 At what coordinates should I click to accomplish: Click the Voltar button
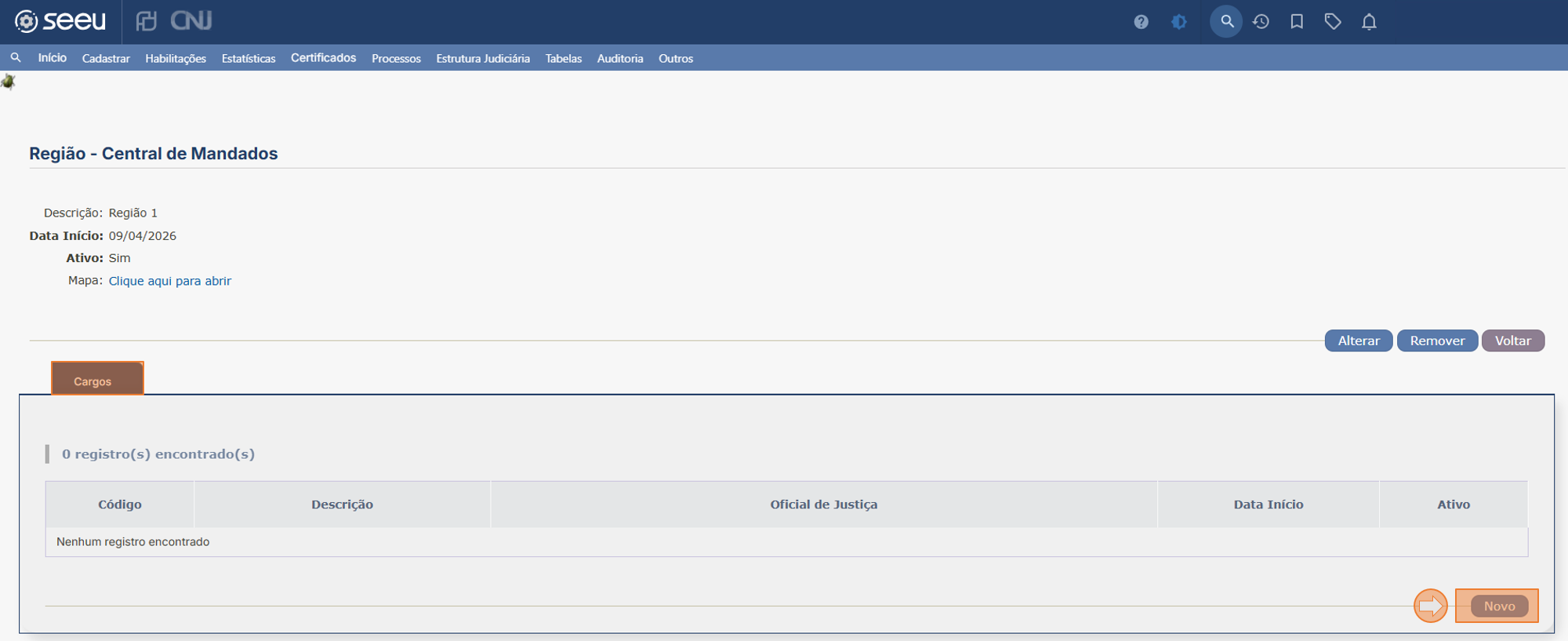pos(1512,341)
